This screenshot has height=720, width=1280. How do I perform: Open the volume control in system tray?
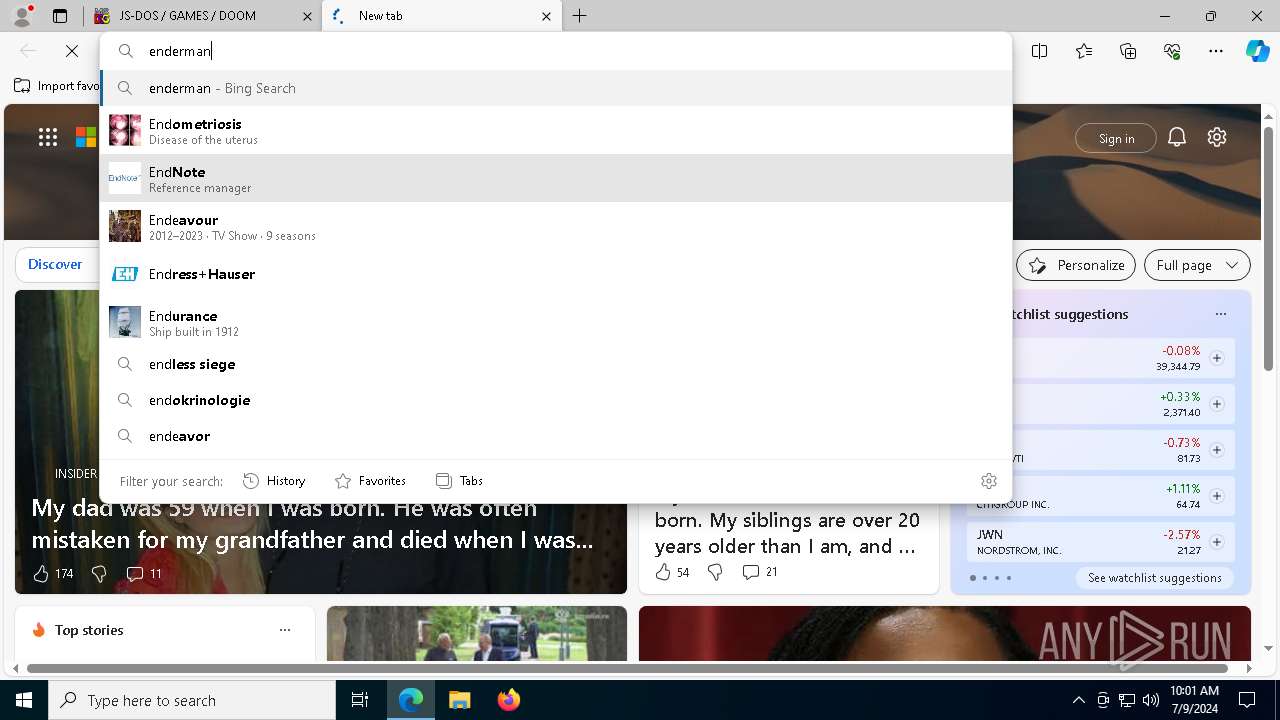1151,700
